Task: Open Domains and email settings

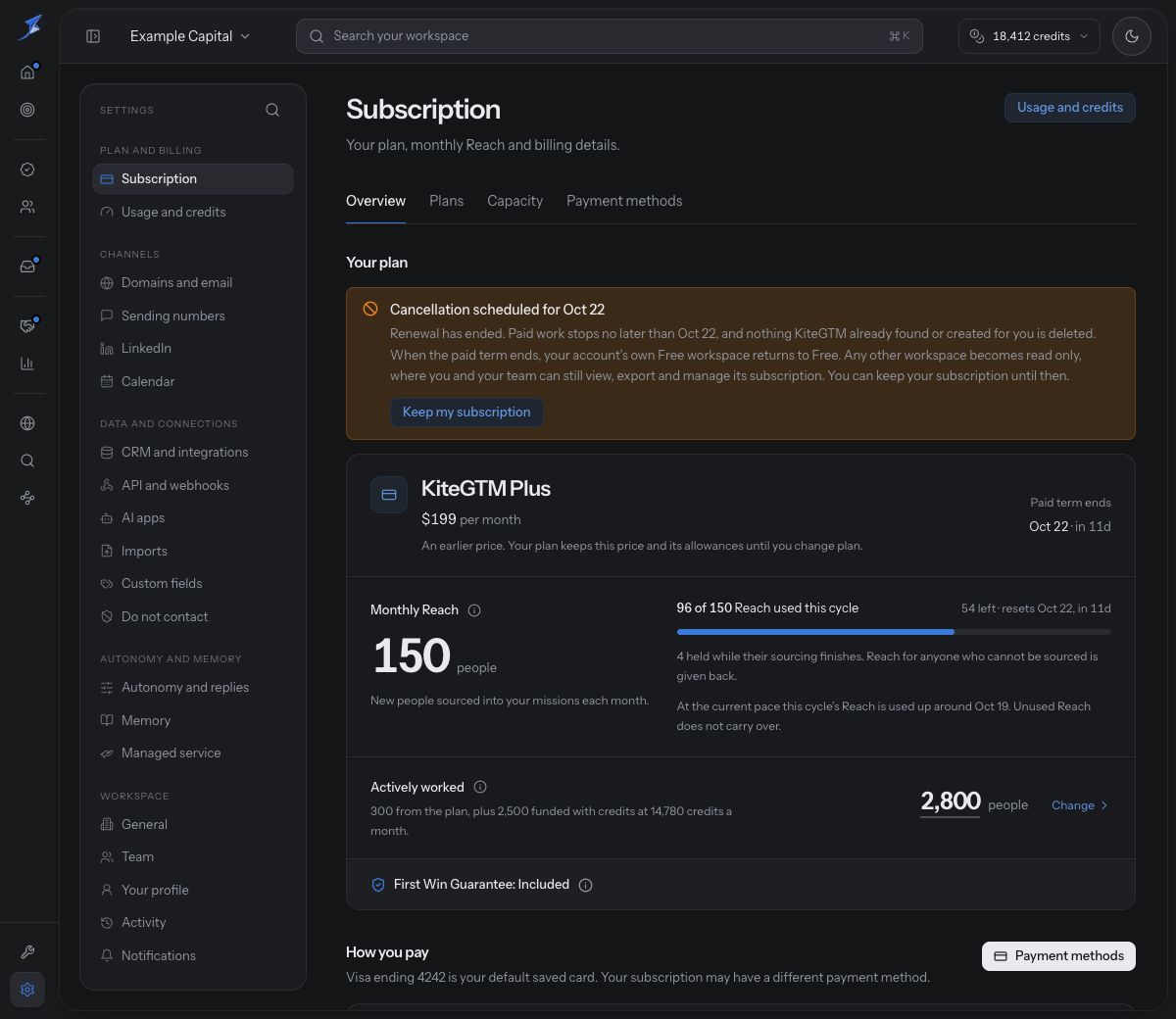Action: [193, 282]
